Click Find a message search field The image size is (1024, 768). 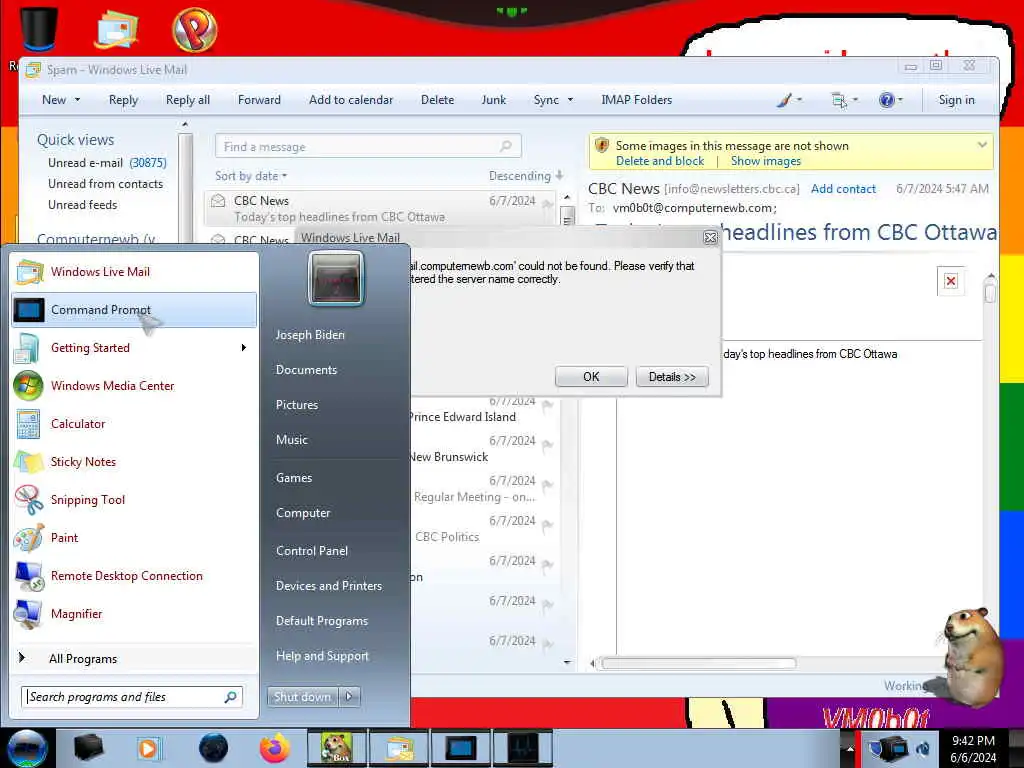click(368, 146)
